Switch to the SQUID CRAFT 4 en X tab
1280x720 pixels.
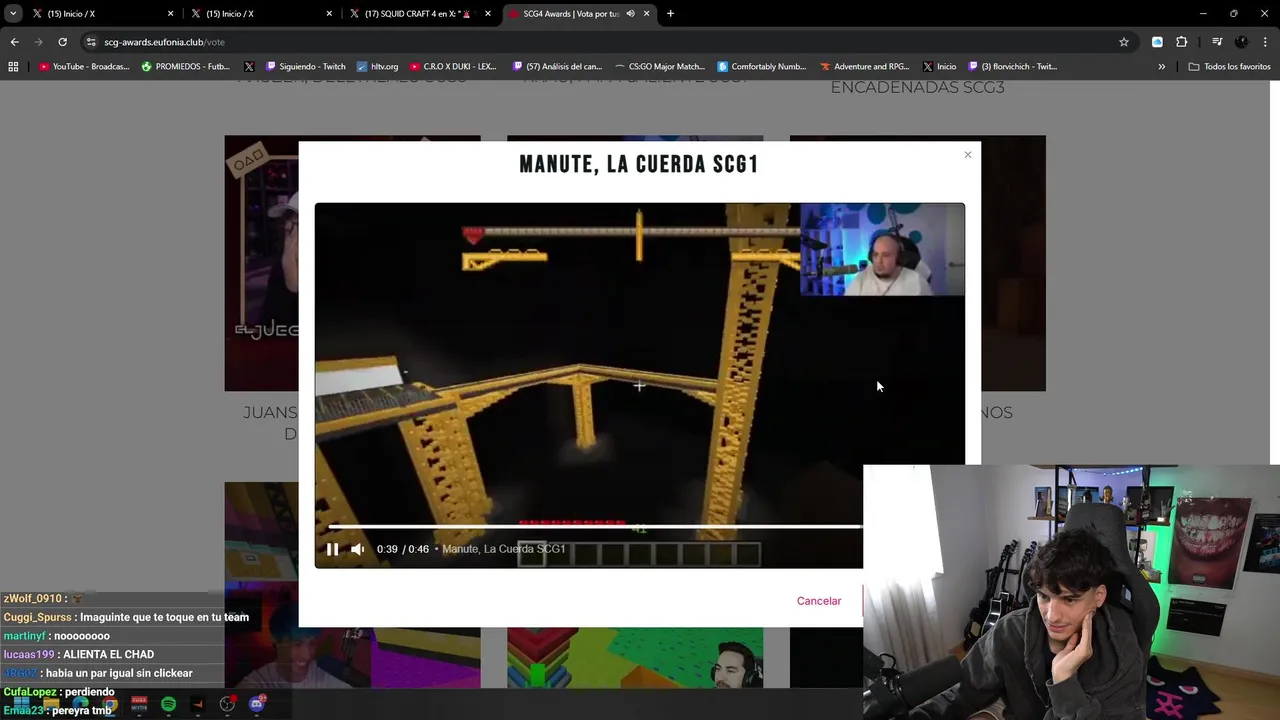(420, 14)
